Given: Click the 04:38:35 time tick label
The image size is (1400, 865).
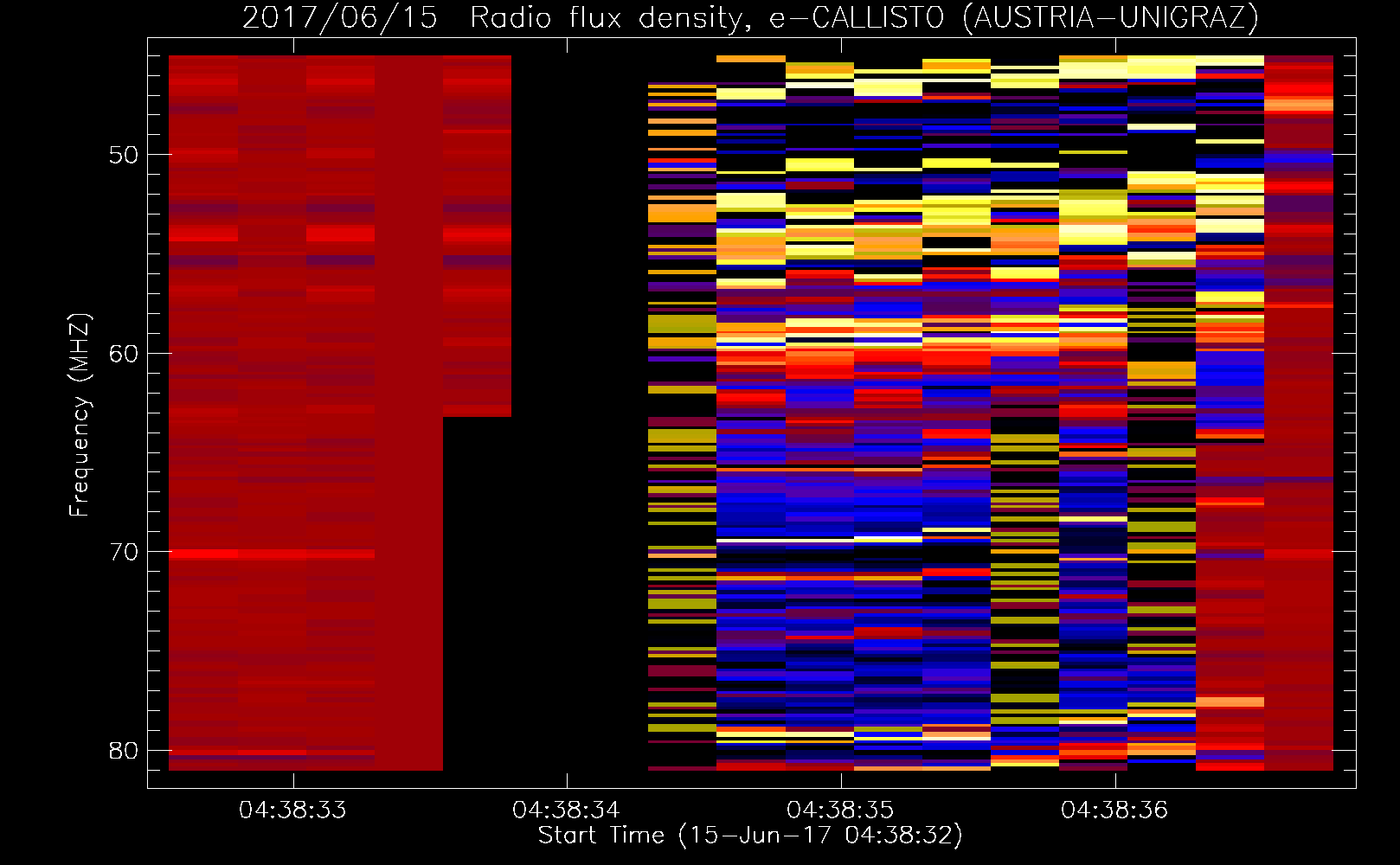Looking at the screenshot, I should tap(840, 810).
